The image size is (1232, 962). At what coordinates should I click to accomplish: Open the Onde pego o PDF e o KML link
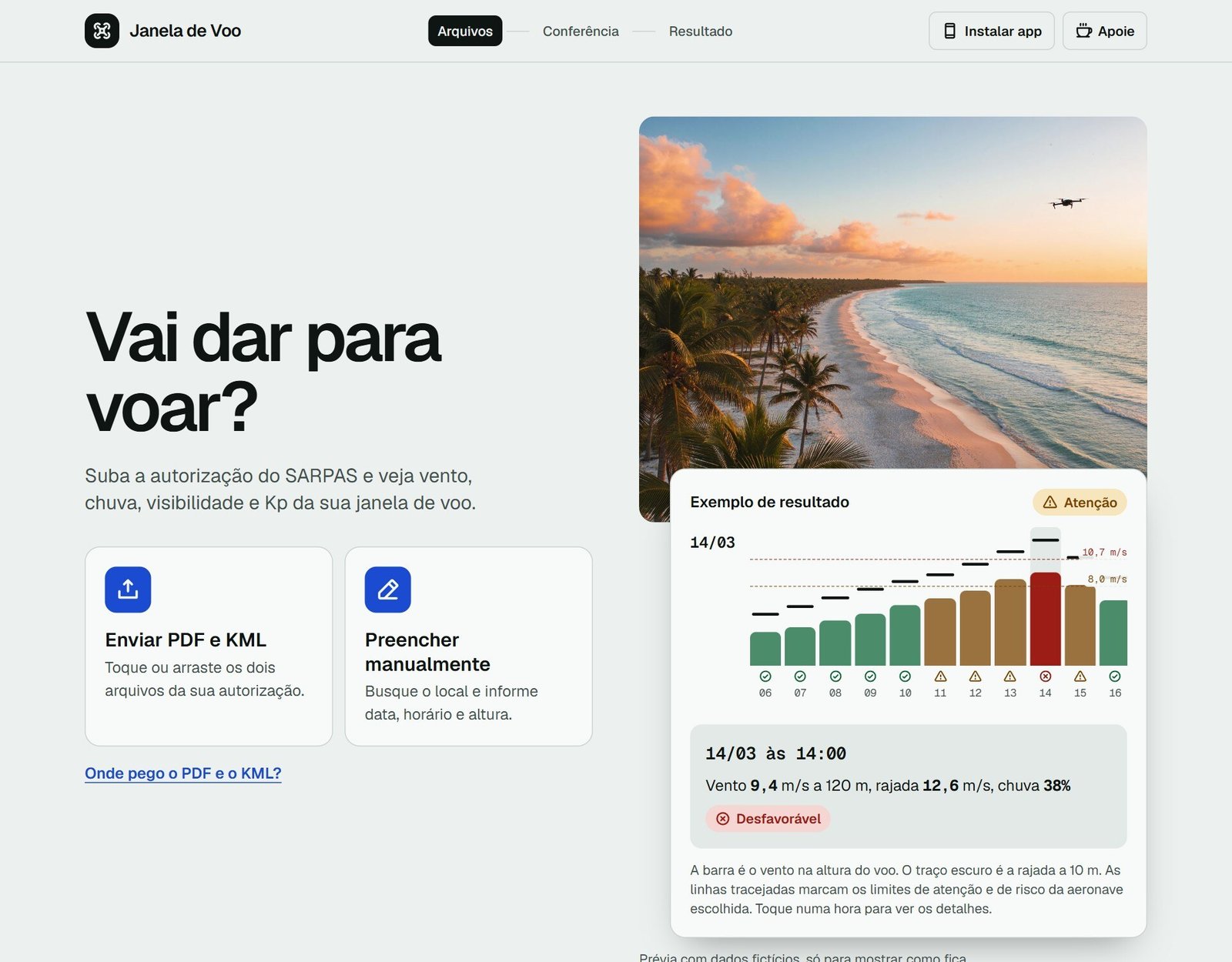(183, 773)
